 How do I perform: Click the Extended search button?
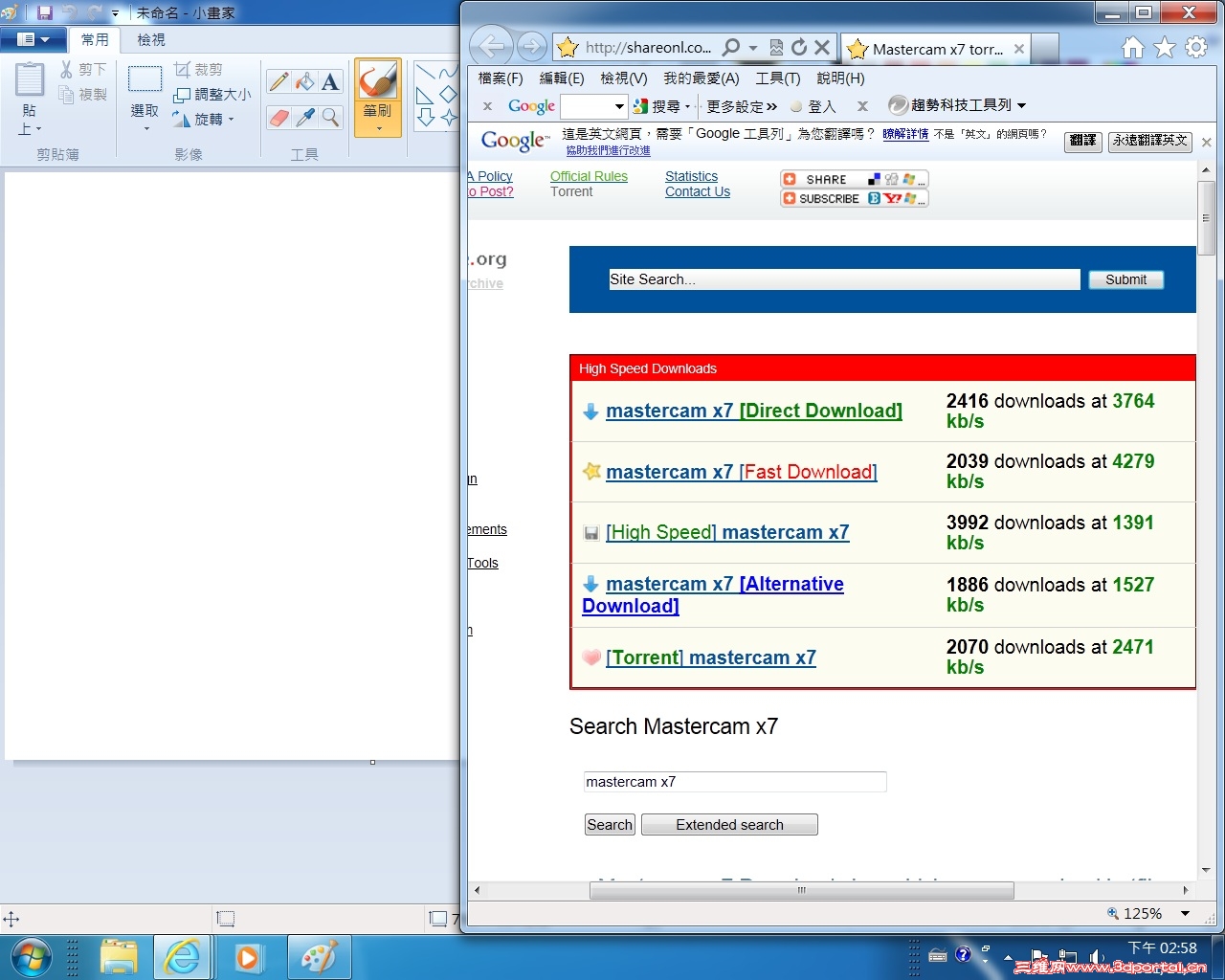[729, 825]
